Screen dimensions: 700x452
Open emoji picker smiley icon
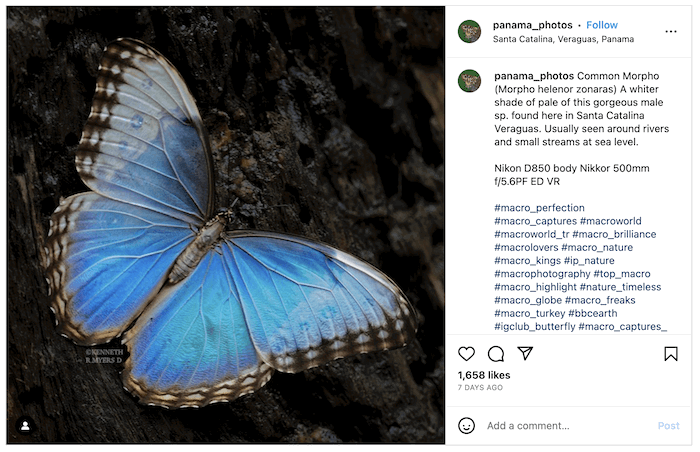pos(467,426)
